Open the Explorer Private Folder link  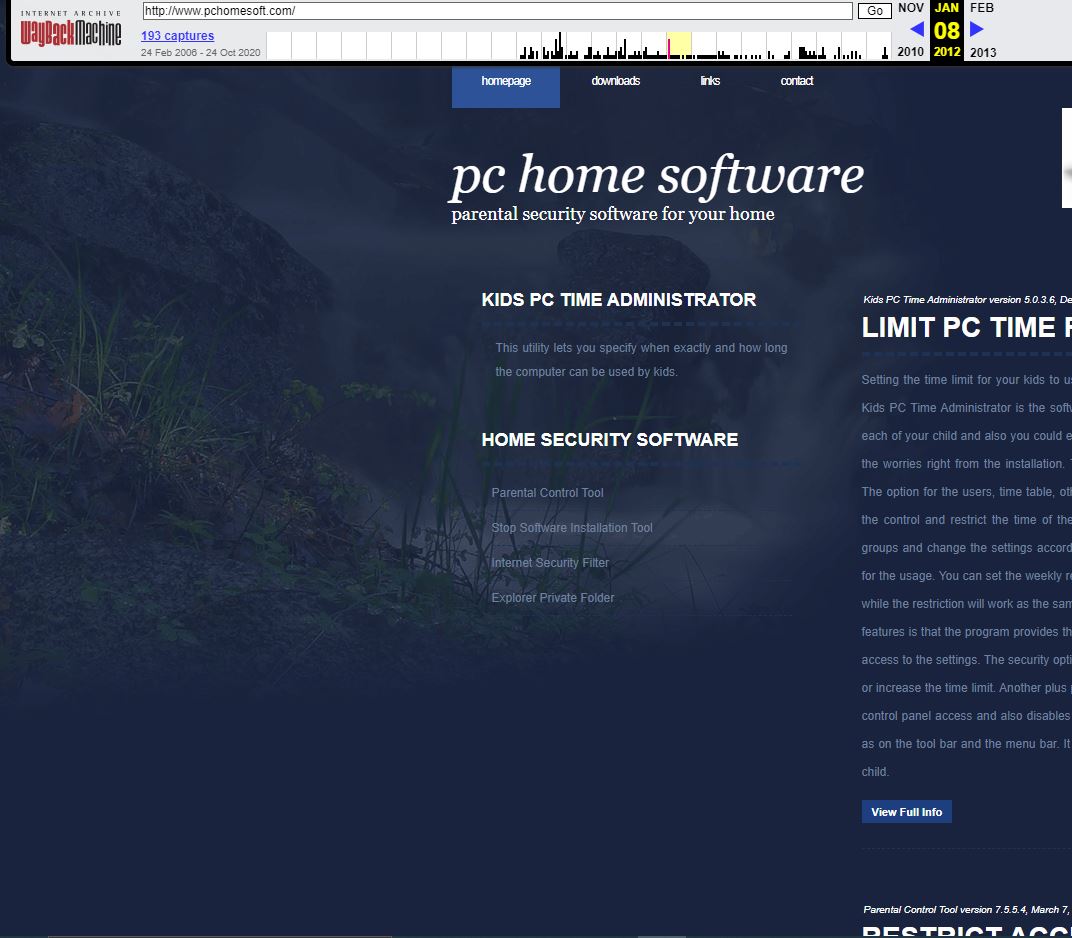pyautogui.click(x=553, y=598)
